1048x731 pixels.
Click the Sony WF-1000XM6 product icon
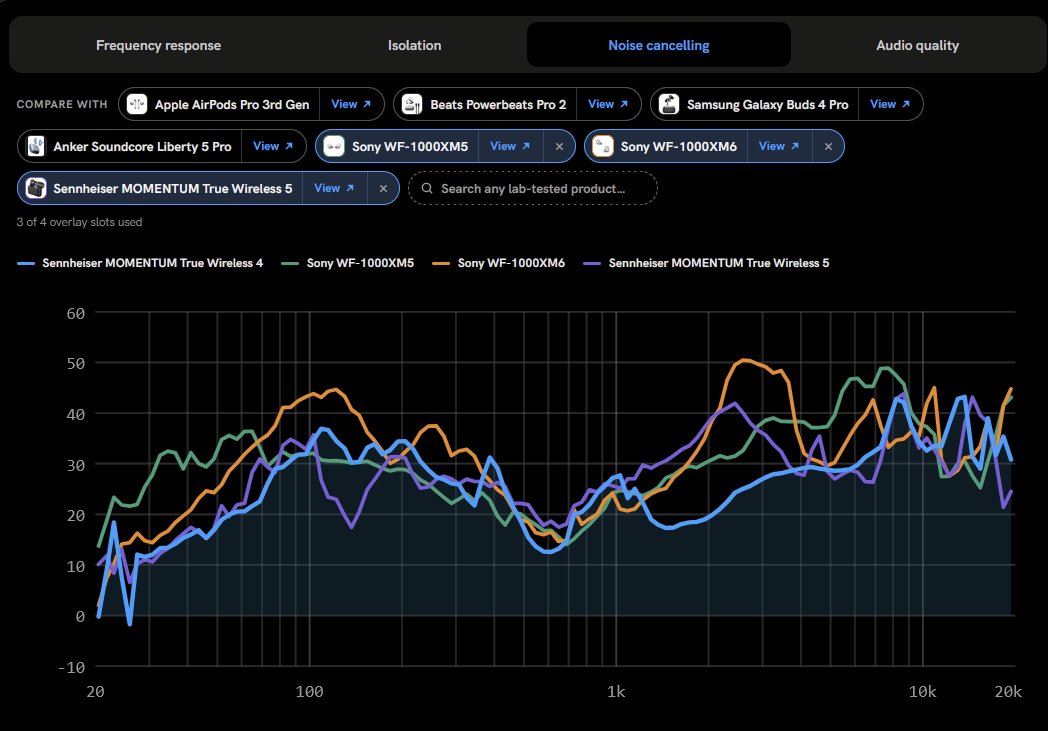point(603,146)
